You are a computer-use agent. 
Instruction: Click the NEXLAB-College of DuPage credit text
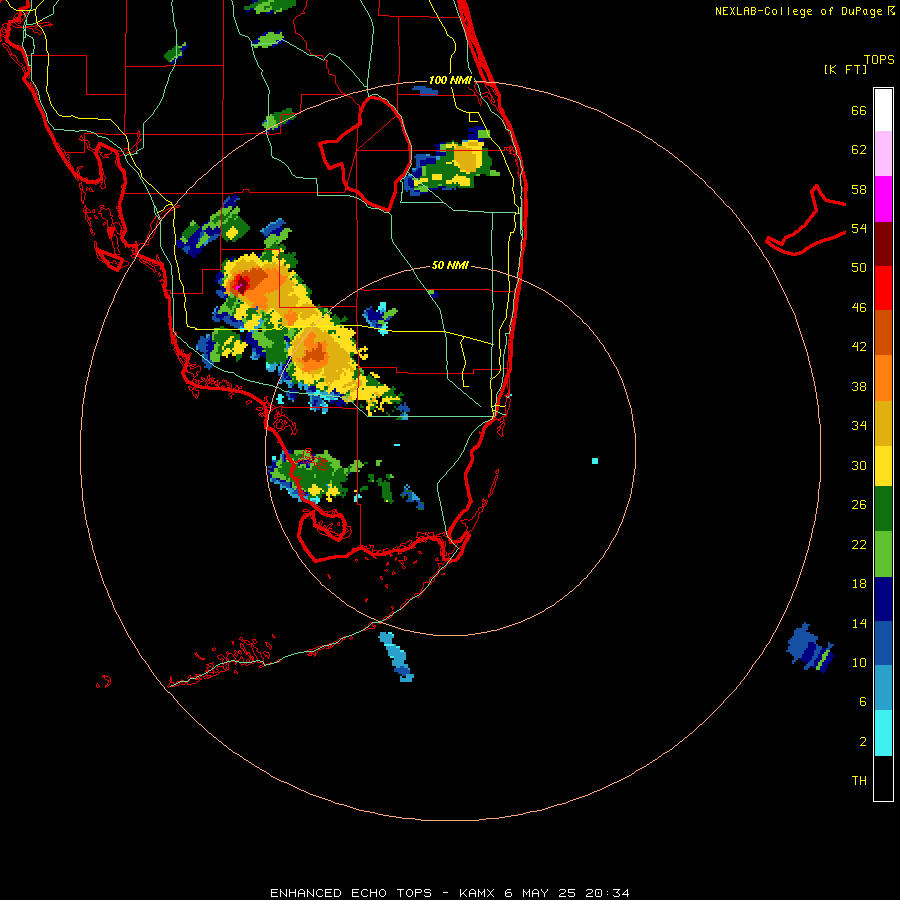805,11
